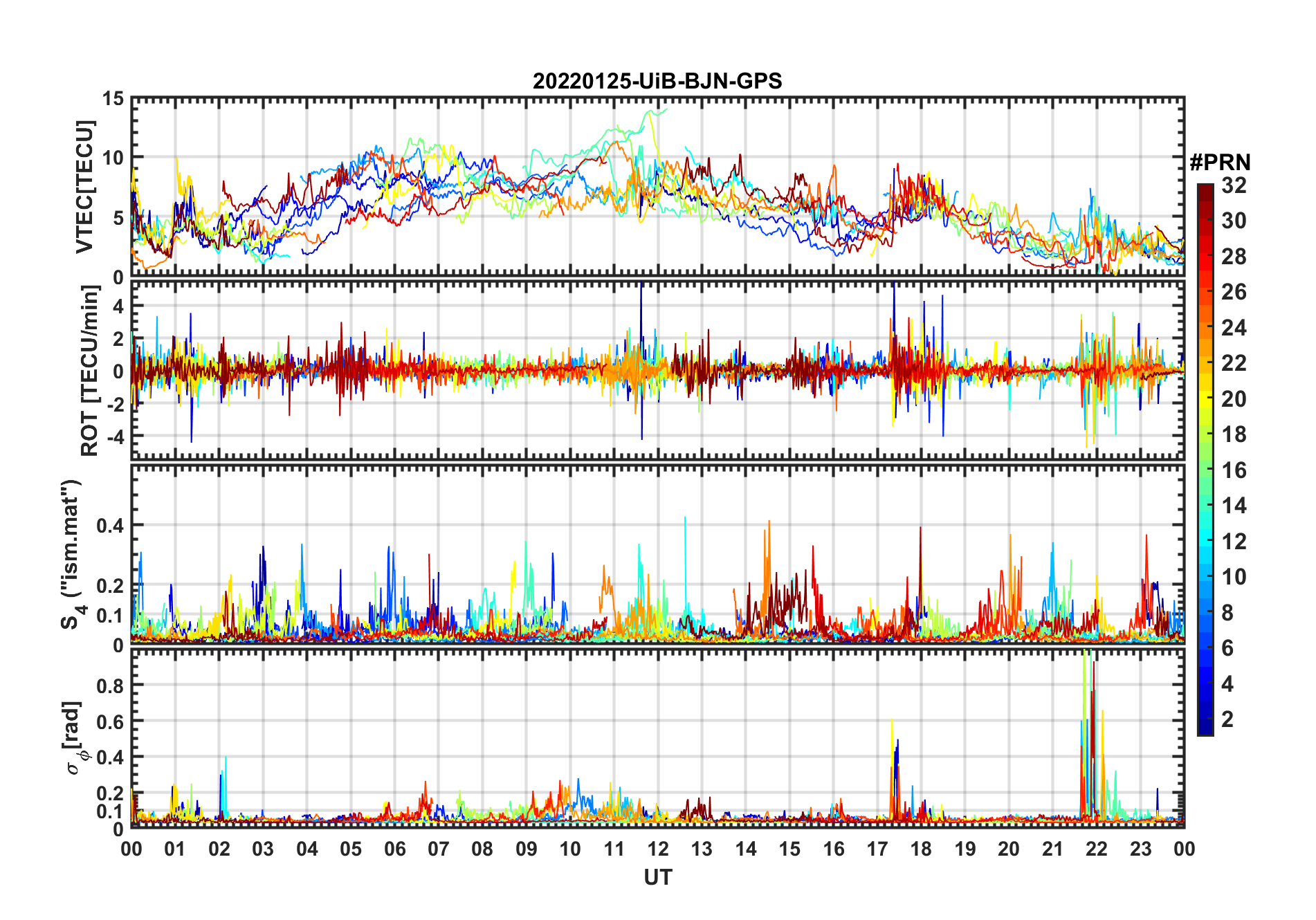Select the "ROT [TECU/min]" y-axis label
This screenshot has height=920, width=1316.
90,371
